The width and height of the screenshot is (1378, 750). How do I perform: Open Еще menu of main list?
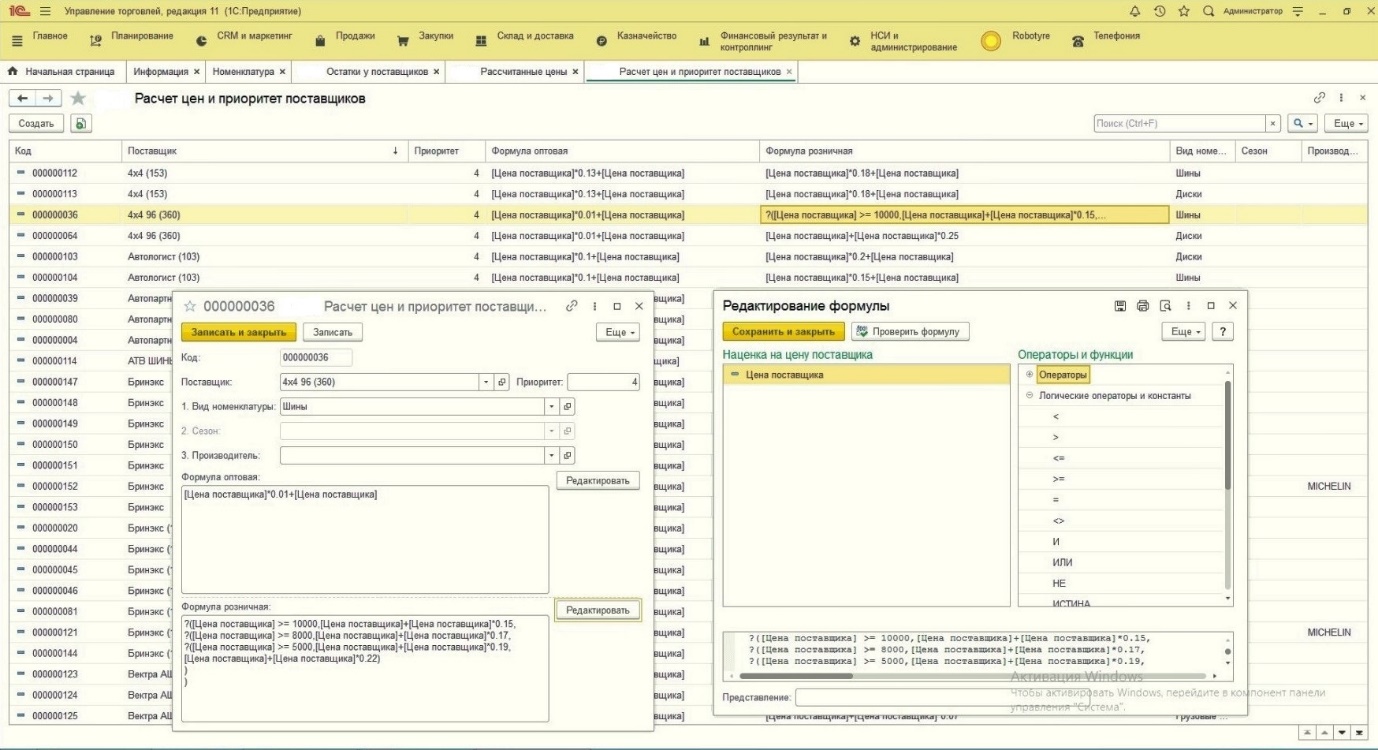click(x=1346, y=123)
